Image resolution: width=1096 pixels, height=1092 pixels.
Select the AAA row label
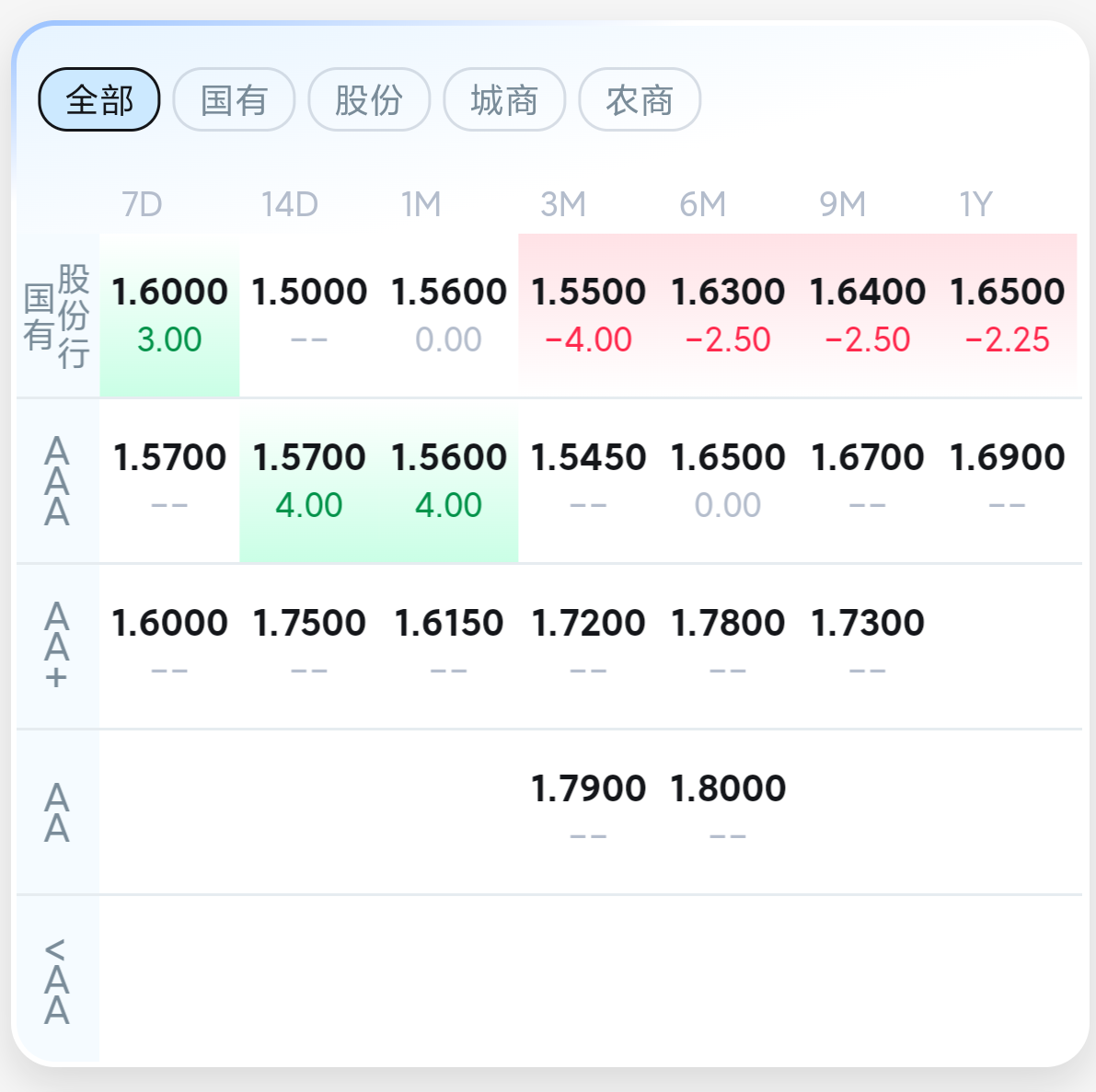(57, 481)
